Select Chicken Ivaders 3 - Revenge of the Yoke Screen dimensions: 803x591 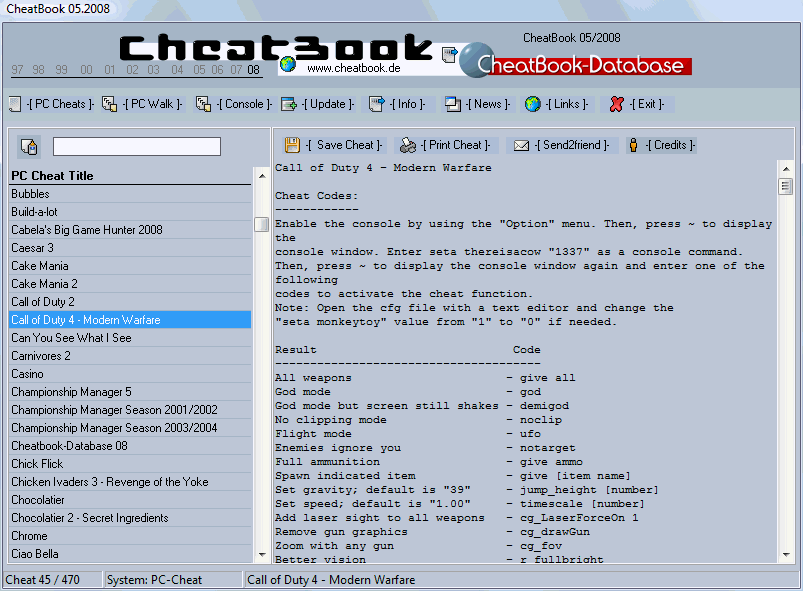coord(131,482)
